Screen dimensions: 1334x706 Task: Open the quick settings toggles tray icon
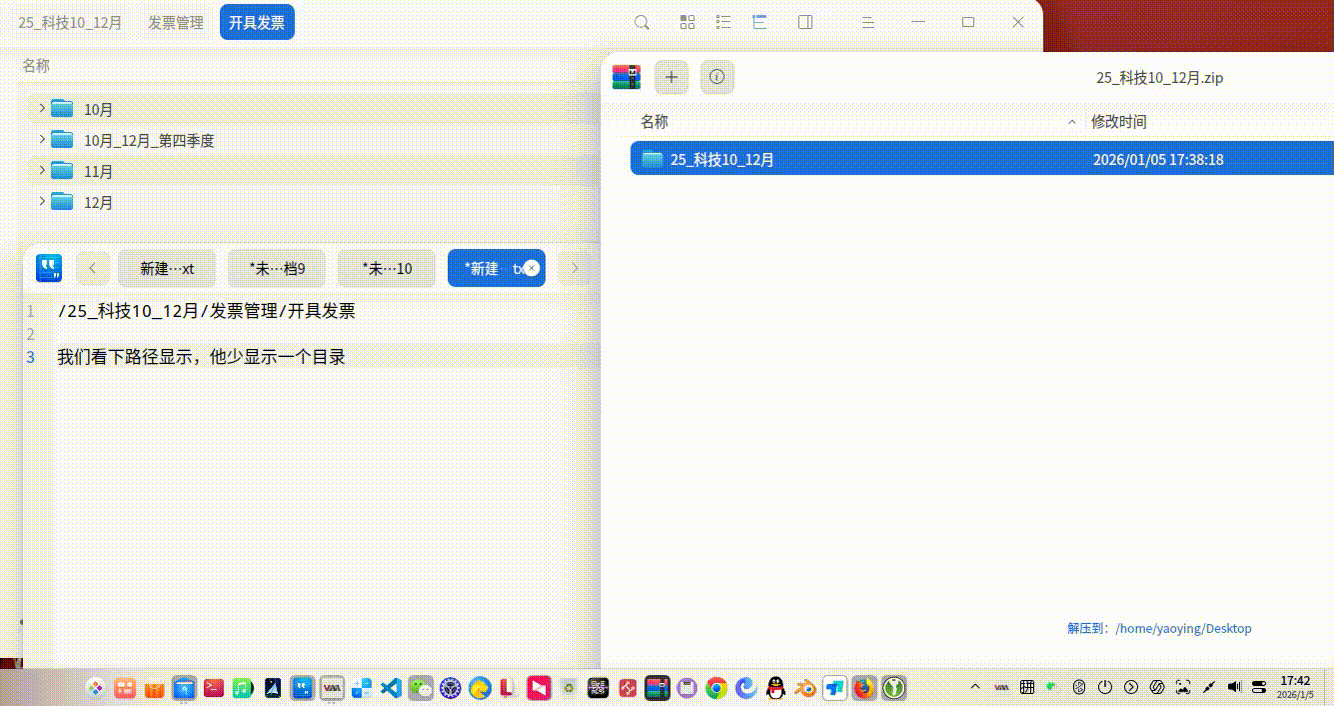(1259, 687)
